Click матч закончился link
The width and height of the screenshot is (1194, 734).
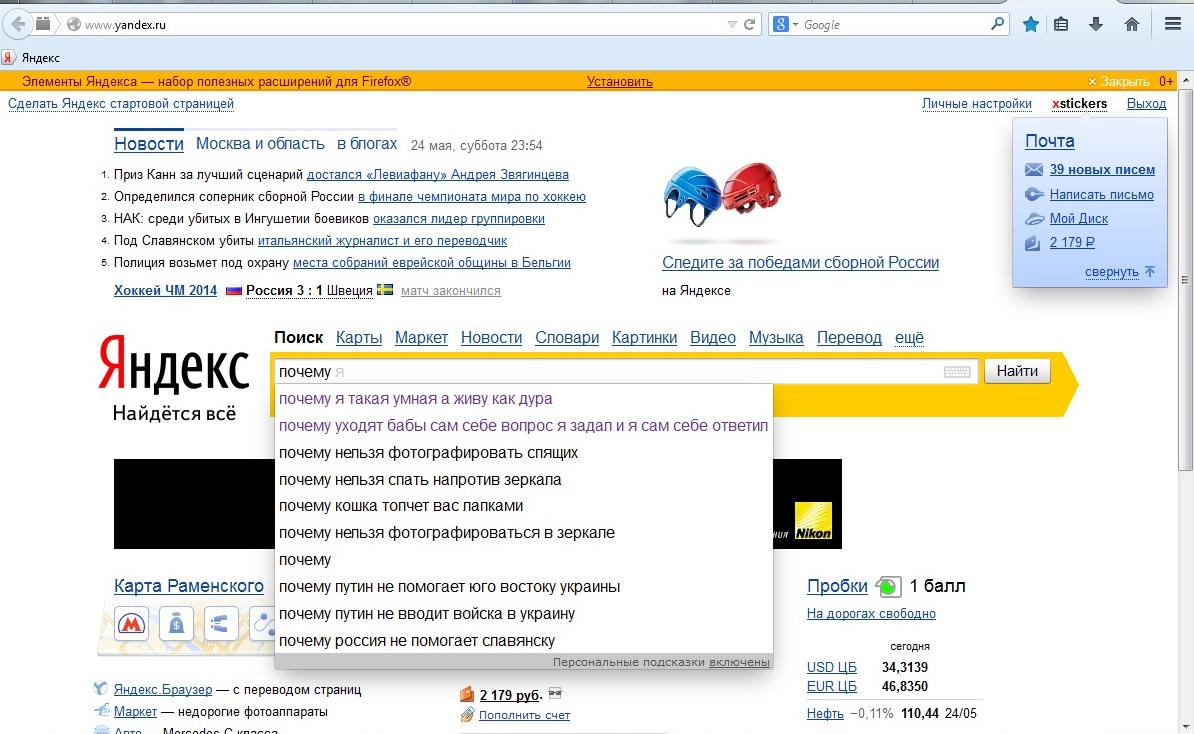(451, 290)
